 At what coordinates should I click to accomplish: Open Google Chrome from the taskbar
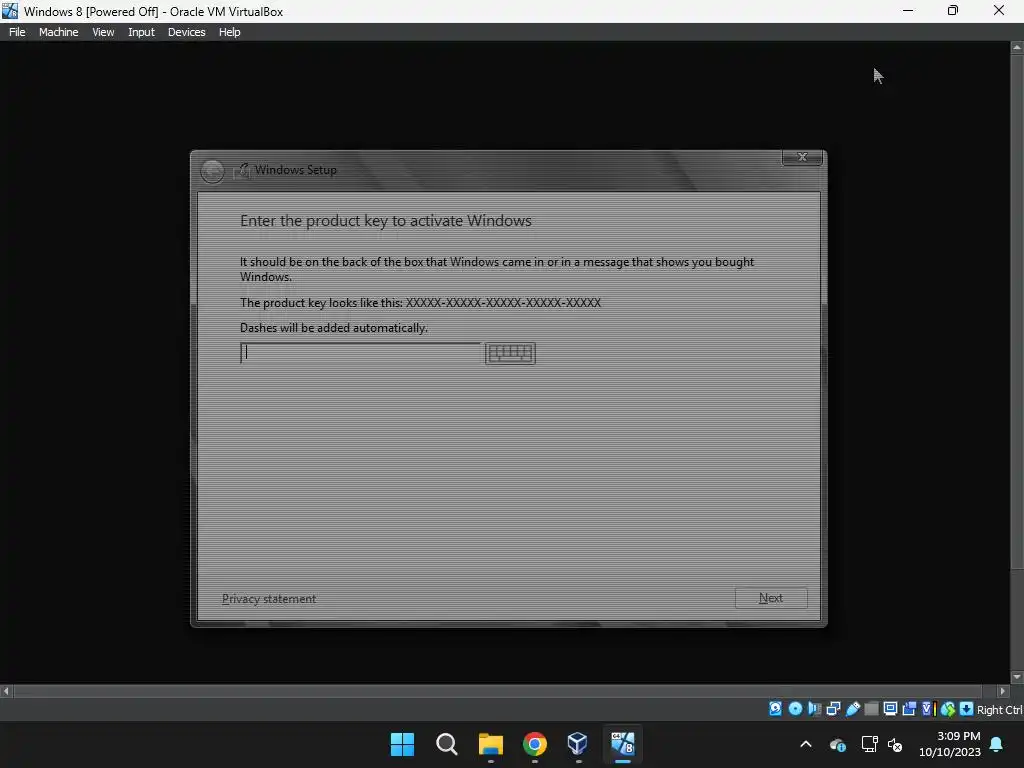point(535,744)
